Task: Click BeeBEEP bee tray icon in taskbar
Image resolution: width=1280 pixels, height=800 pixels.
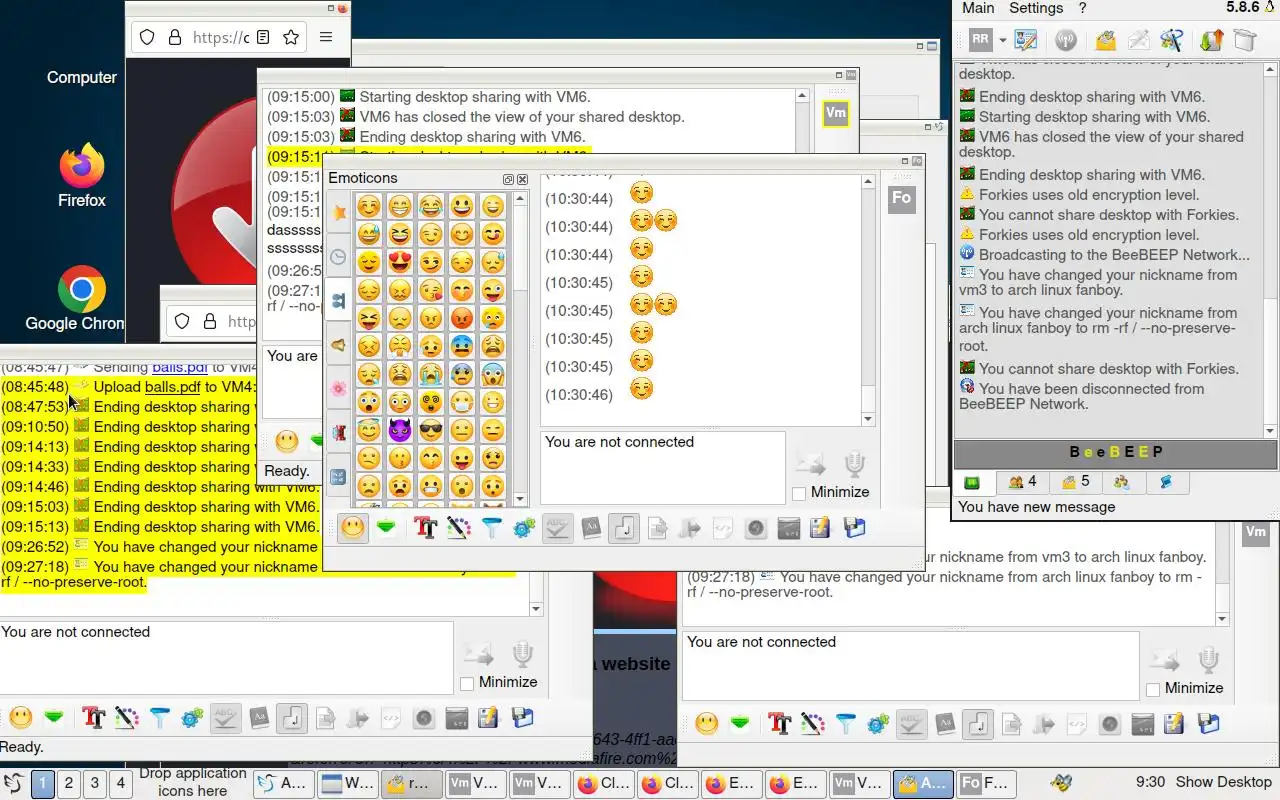Action: [1061, 783]
